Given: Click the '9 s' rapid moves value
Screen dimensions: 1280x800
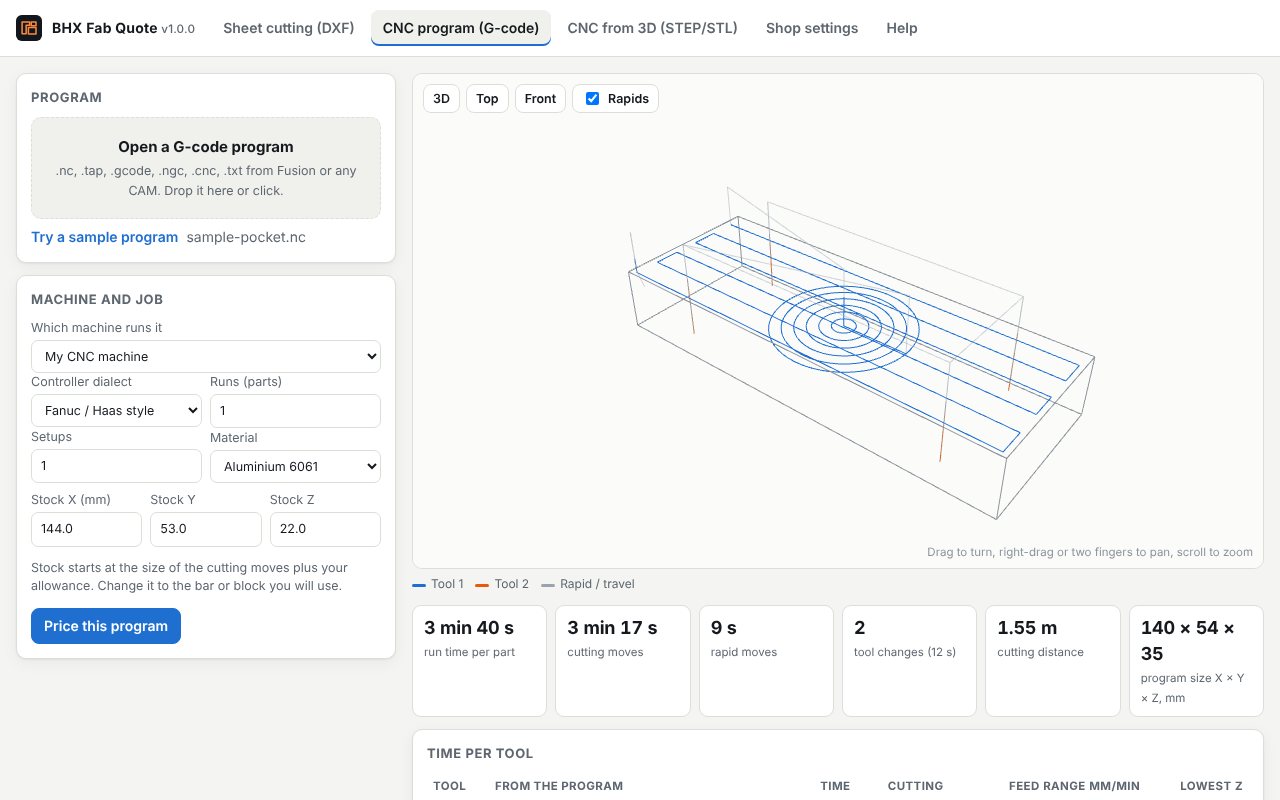Looking at the screenshot, I should [x=724, y=628].
